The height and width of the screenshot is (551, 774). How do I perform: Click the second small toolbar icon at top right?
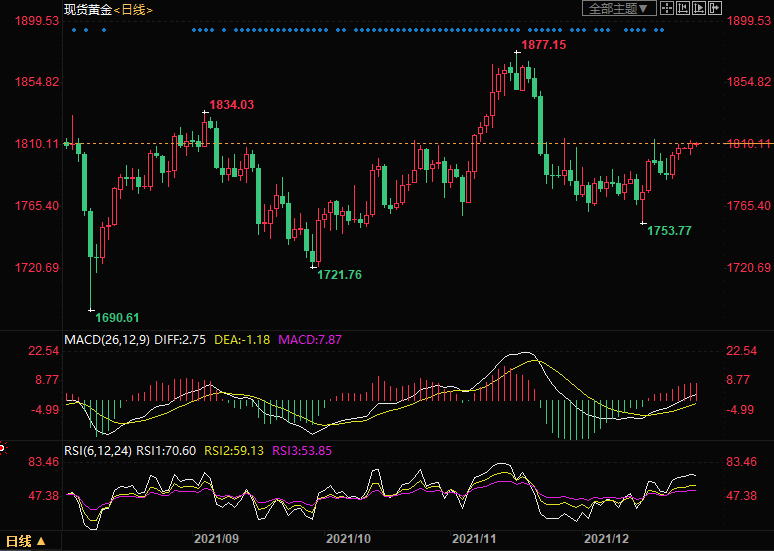tap(684, 9)
